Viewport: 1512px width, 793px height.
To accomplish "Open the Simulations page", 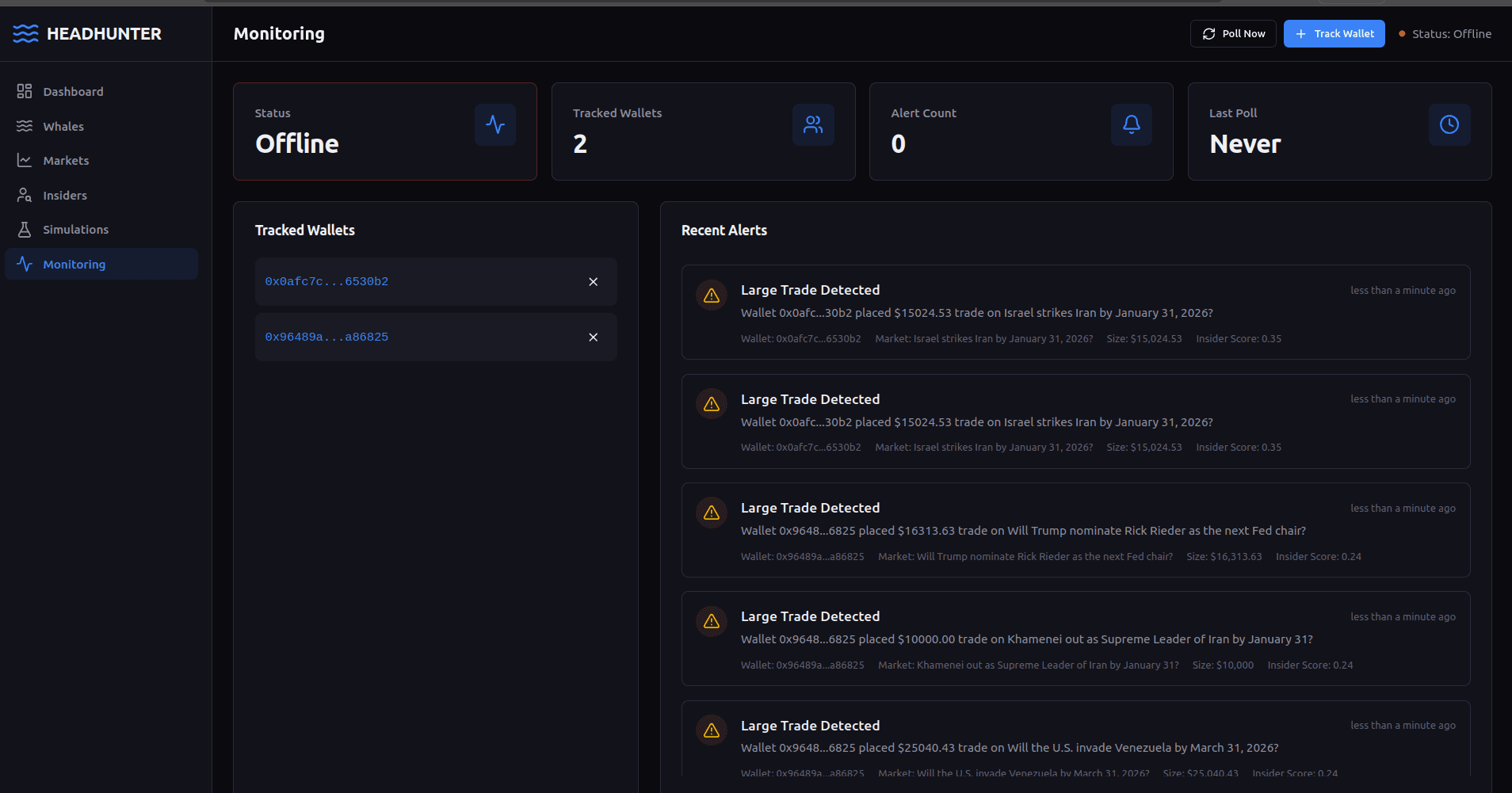I will point(75,230).
